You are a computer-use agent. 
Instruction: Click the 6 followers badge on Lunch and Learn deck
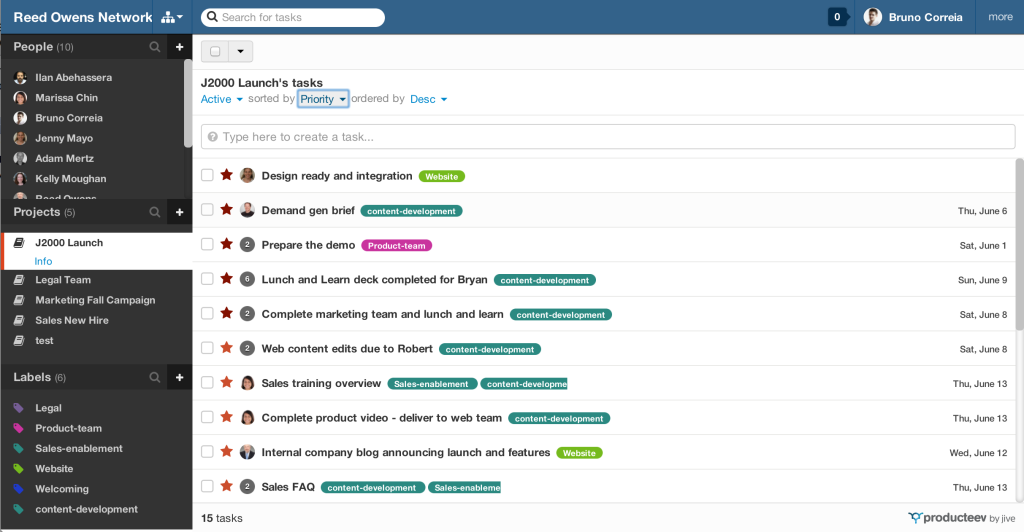coord(247,279)
